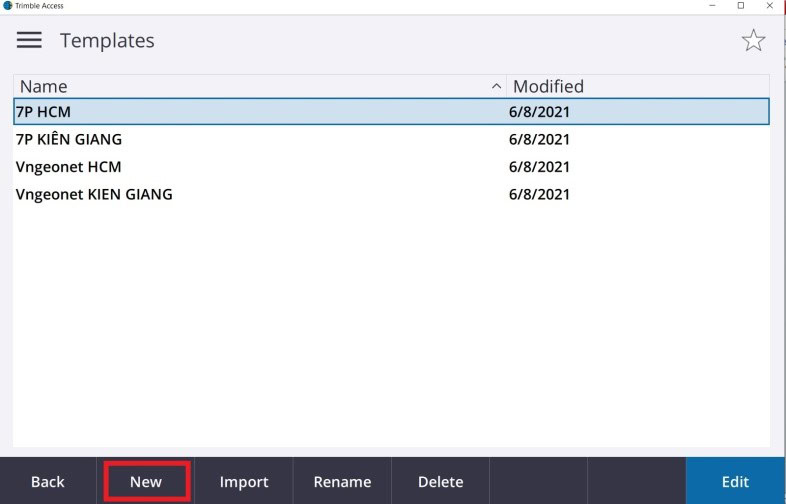The image size is (786, 504).
Task: Sort templates by the Modified column header
Action: [638, 86]
